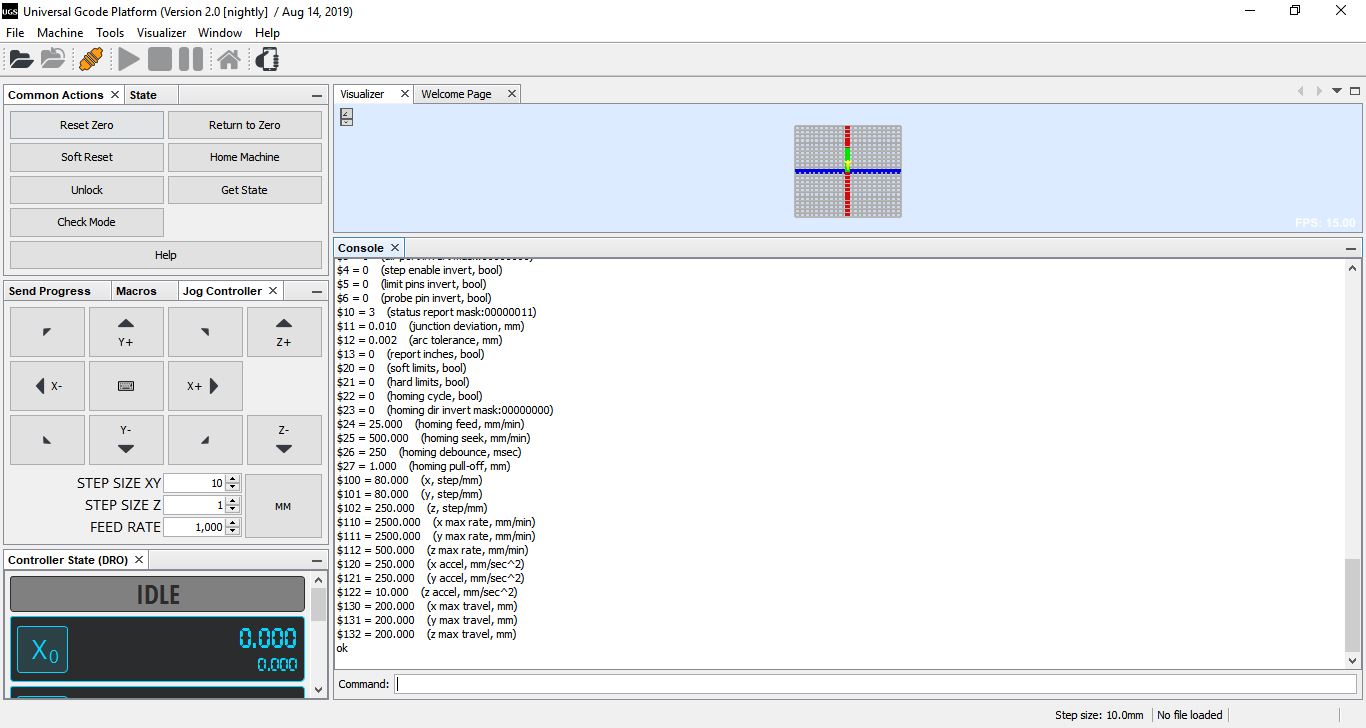Jog diagonally with the up-right arrow button
The height and width of the screenshot is (728, 1366).
(205, 332)
